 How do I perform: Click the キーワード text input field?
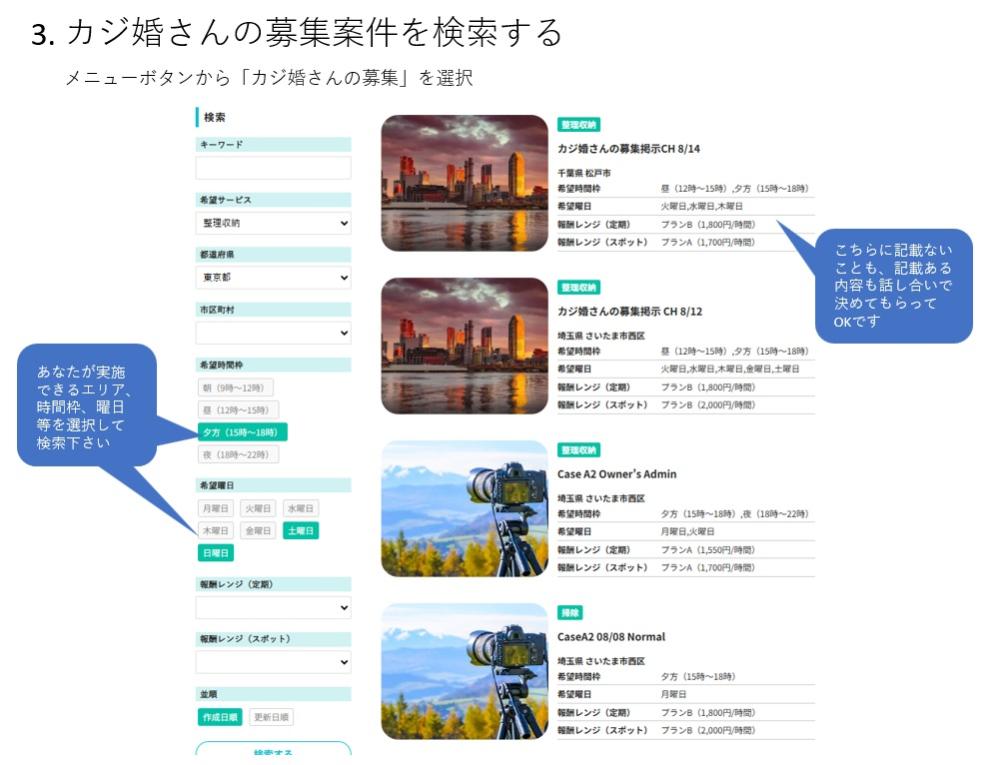[x=273, y=168]
